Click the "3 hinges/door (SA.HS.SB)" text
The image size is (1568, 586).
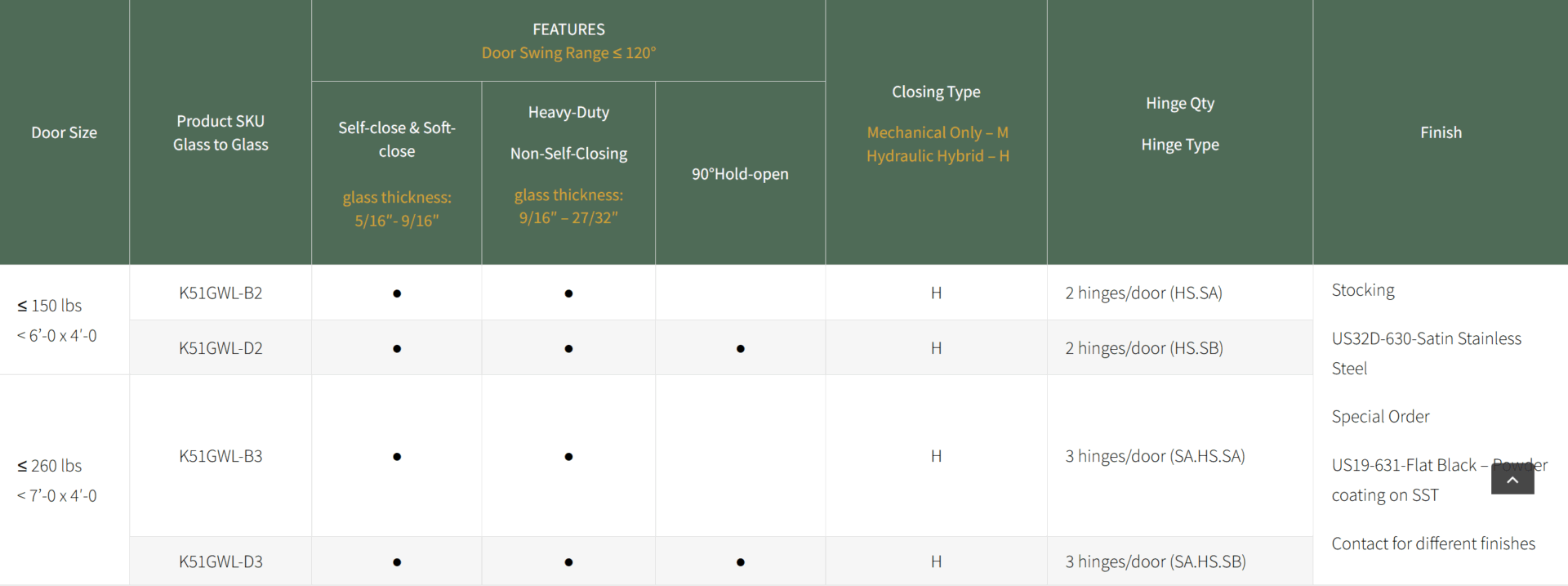(x=1155, y=561)
